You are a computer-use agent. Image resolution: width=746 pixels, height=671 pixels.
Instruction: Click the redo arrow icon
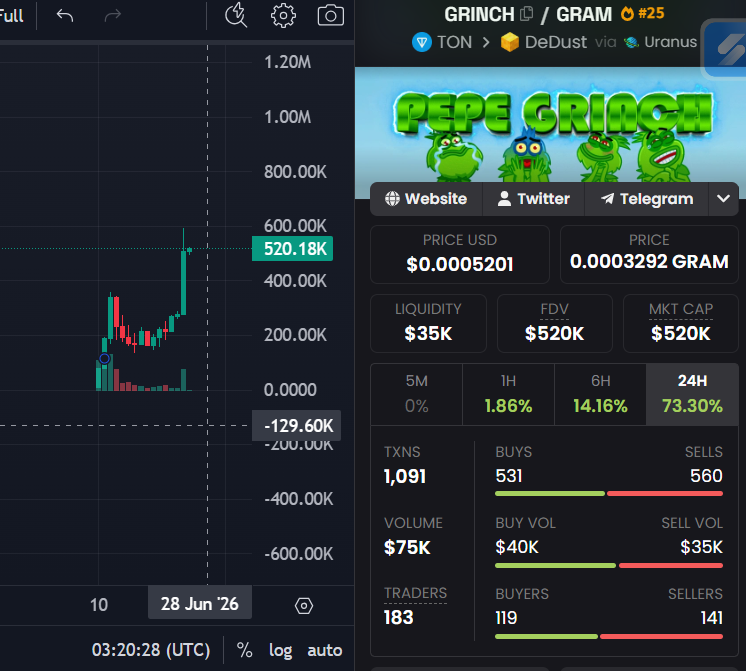click(112, 16)
